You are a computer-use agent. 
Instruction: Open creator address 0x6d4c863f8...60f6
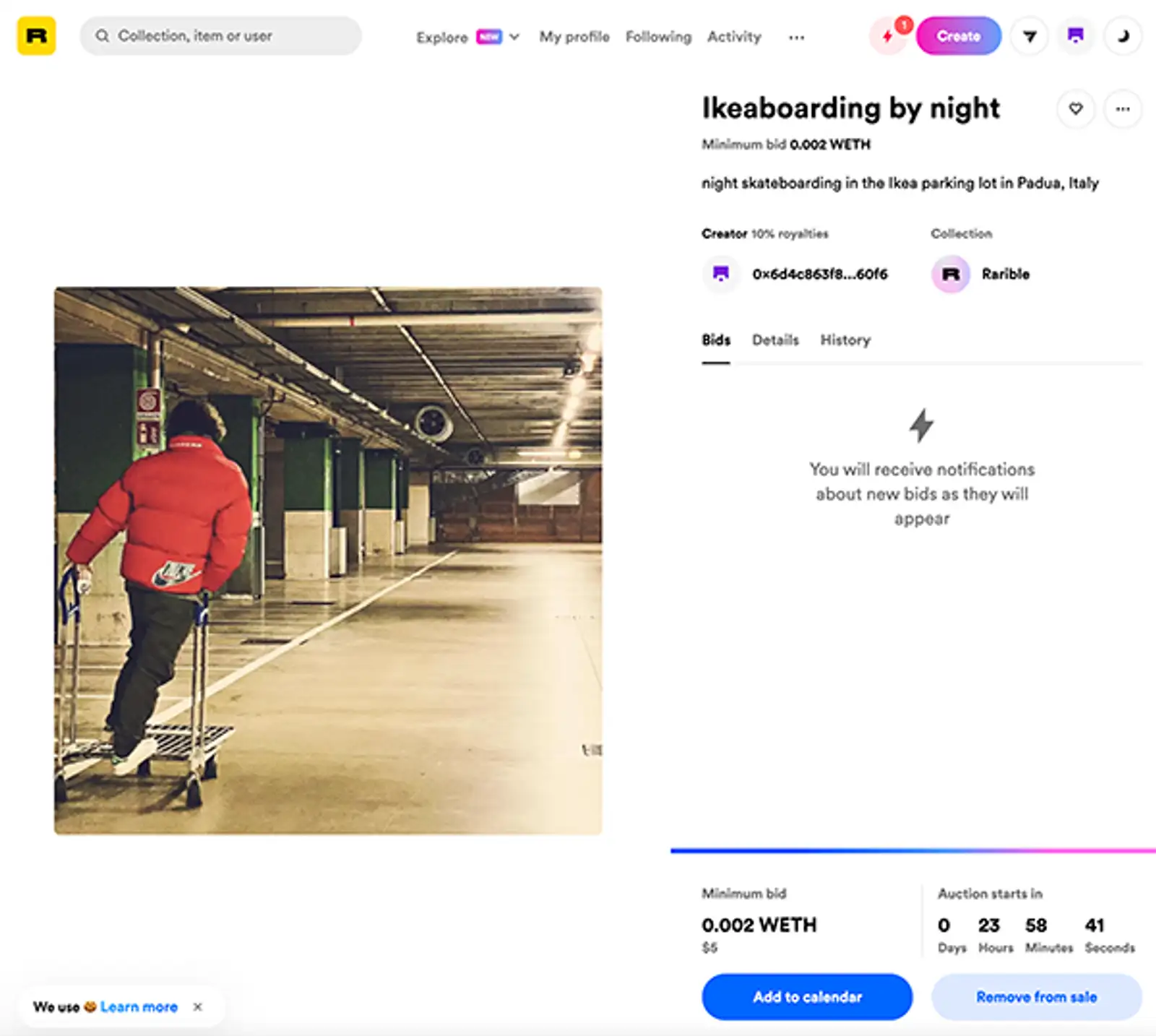(820, 274)
